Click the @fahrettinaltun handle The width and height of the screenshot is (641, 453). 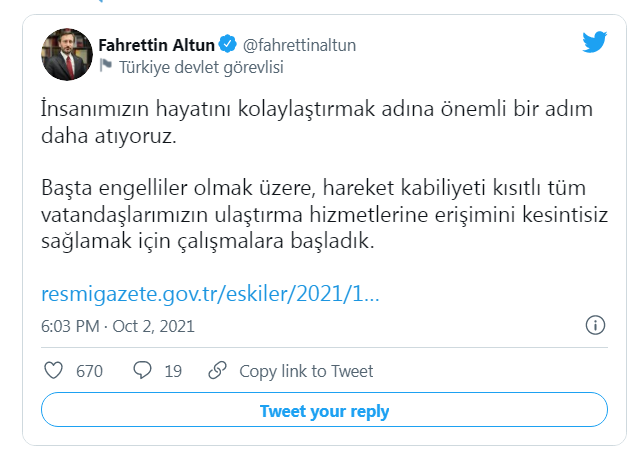[299, 45]
